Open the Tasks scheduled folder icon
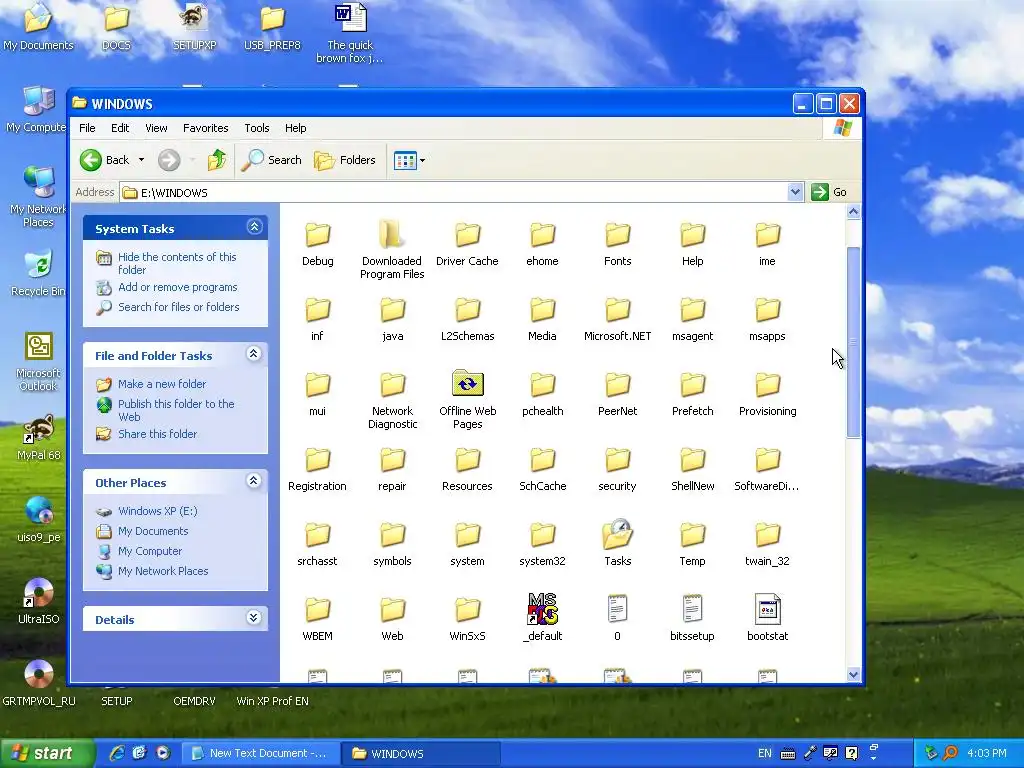This screenshot has height=768, width=1024. pos(617,535)
